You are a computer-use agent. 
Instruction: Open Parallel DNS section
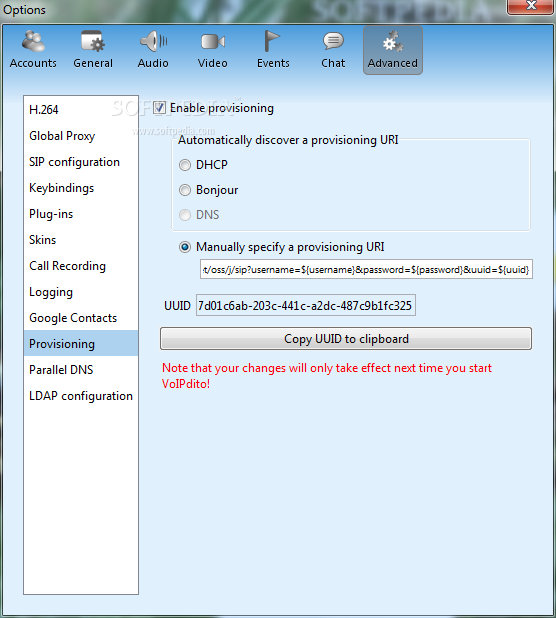pyautogui.click(x=81, y=370)
